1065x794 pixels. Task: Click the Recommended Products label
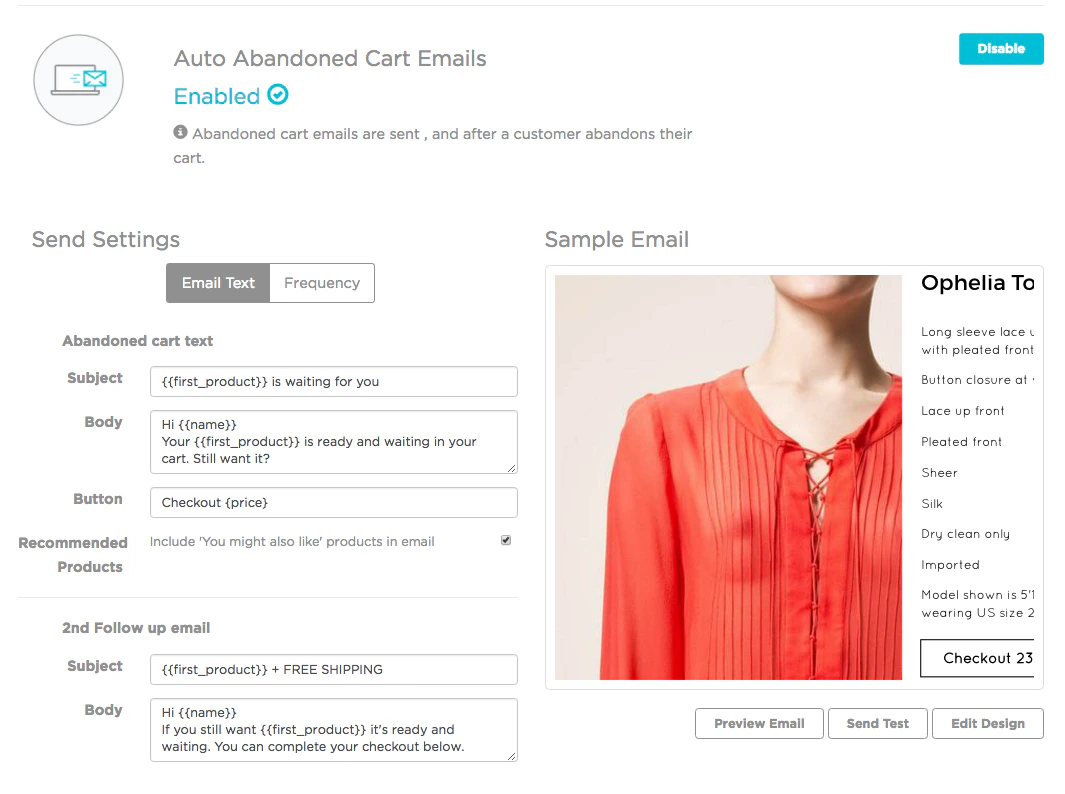click(x=73, y=555)
